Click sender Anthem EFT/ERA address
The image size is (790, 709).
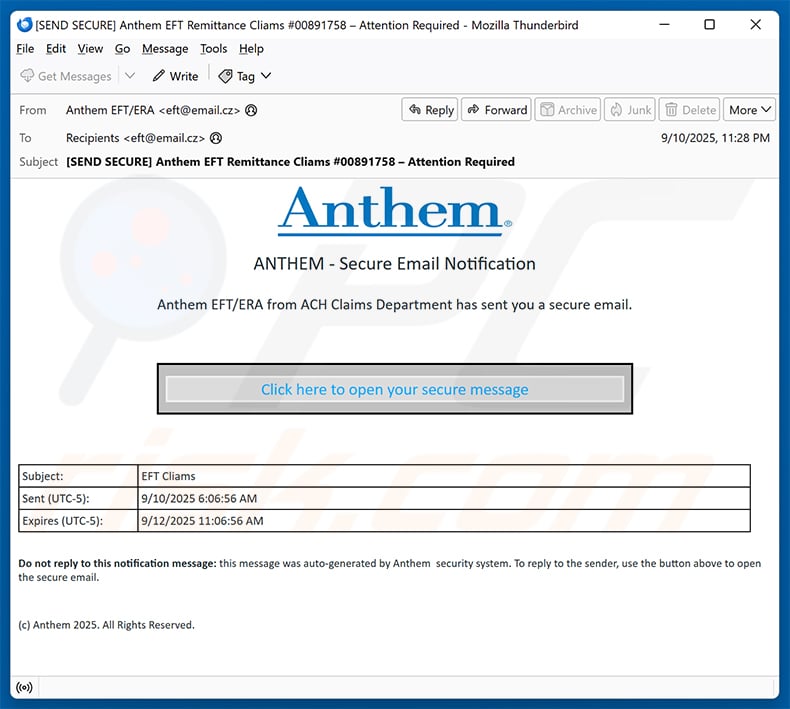click(153, 110)
